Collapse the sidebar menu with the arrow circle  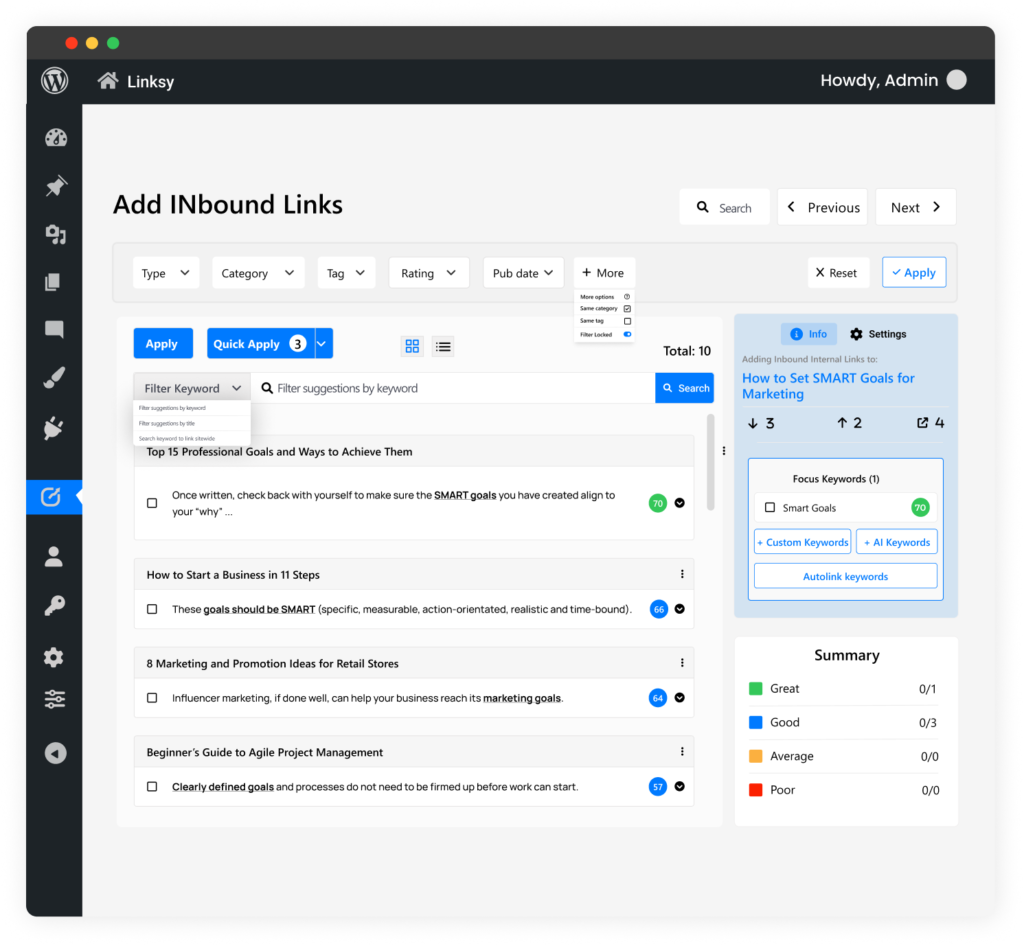(x=56, y=753)
